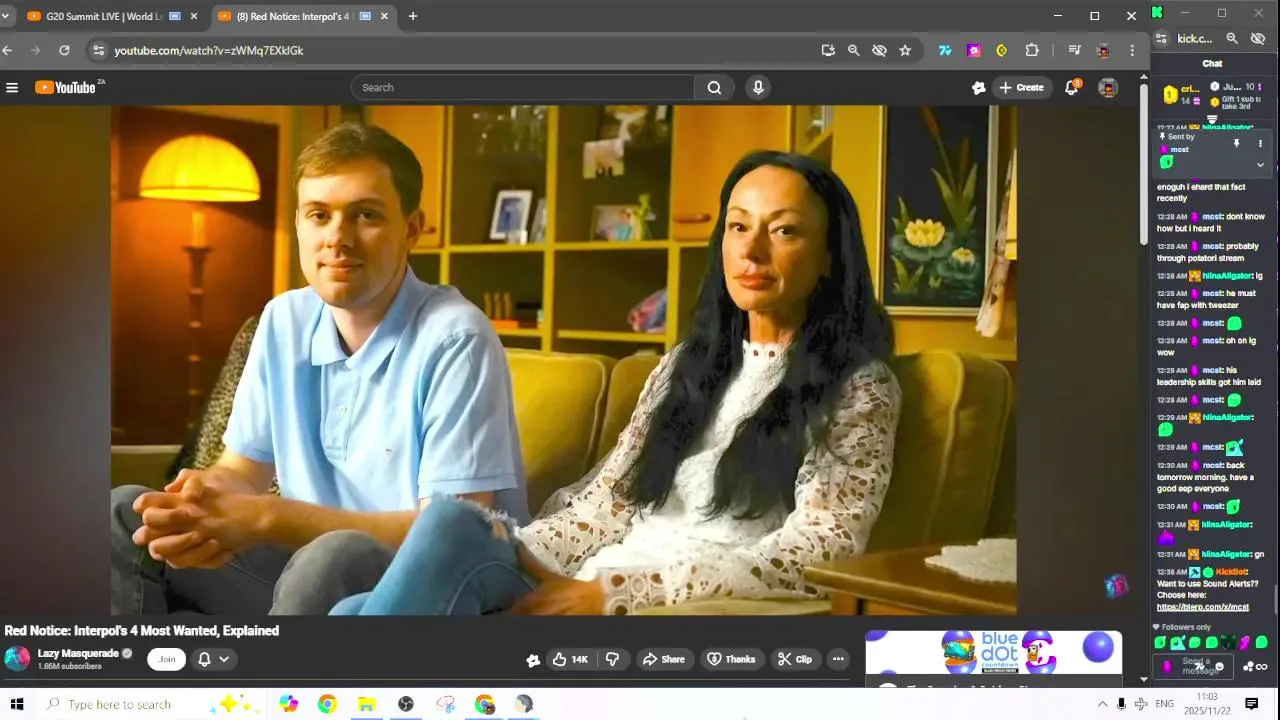Open Kick window site settings icon
This screenshot has height=720, width=1280.
pos(1161,39)
